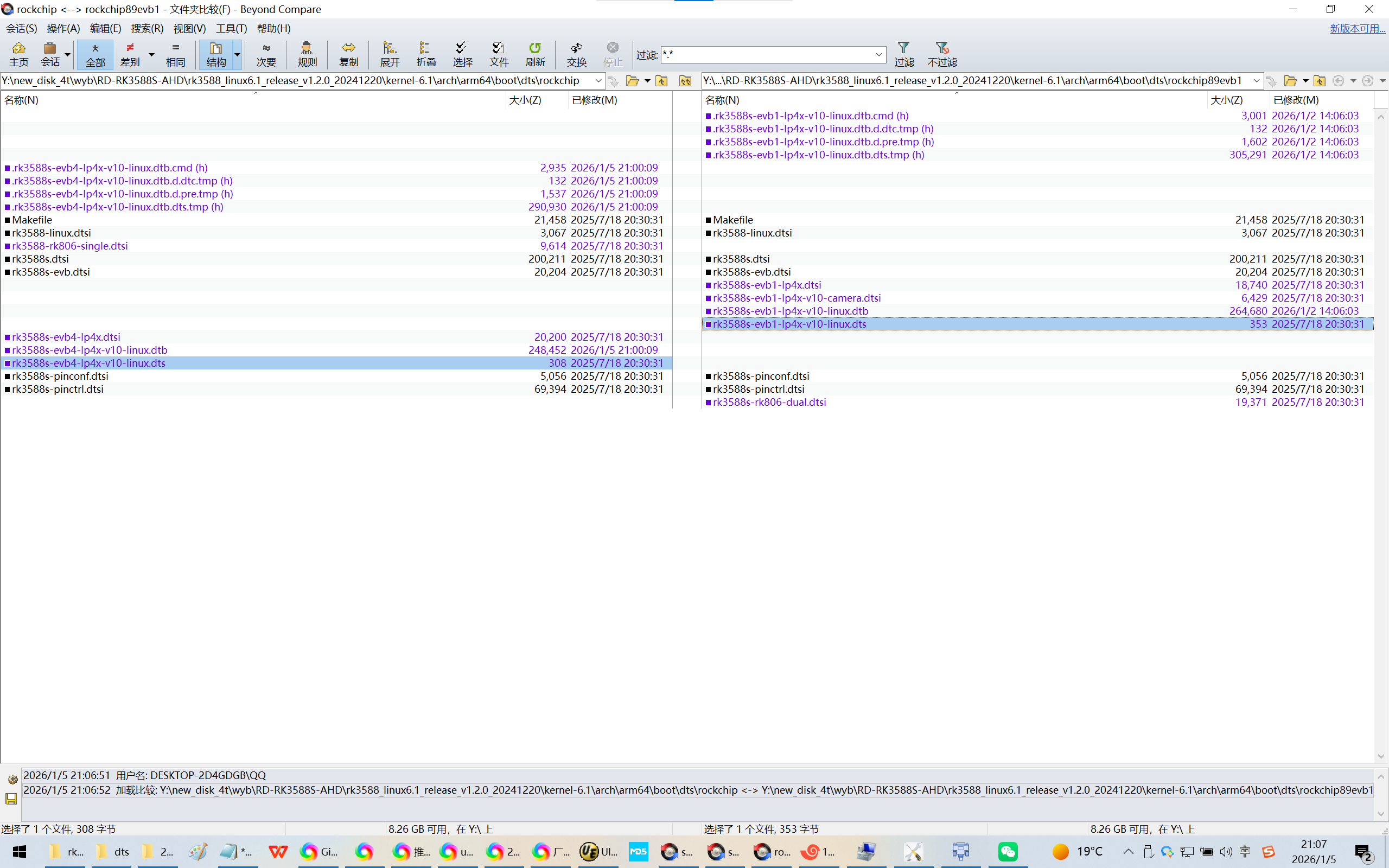Open the 差别 button dropdown arrow
Viewport: 1389px width, 868px height.
(151, 54)
